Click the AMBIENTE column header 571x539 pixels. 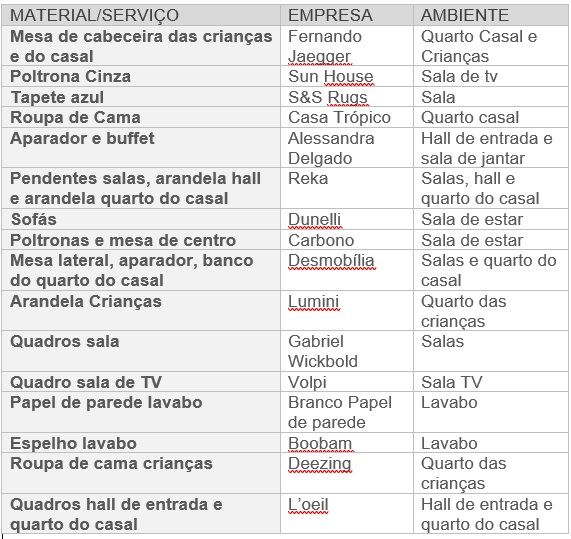491,15
